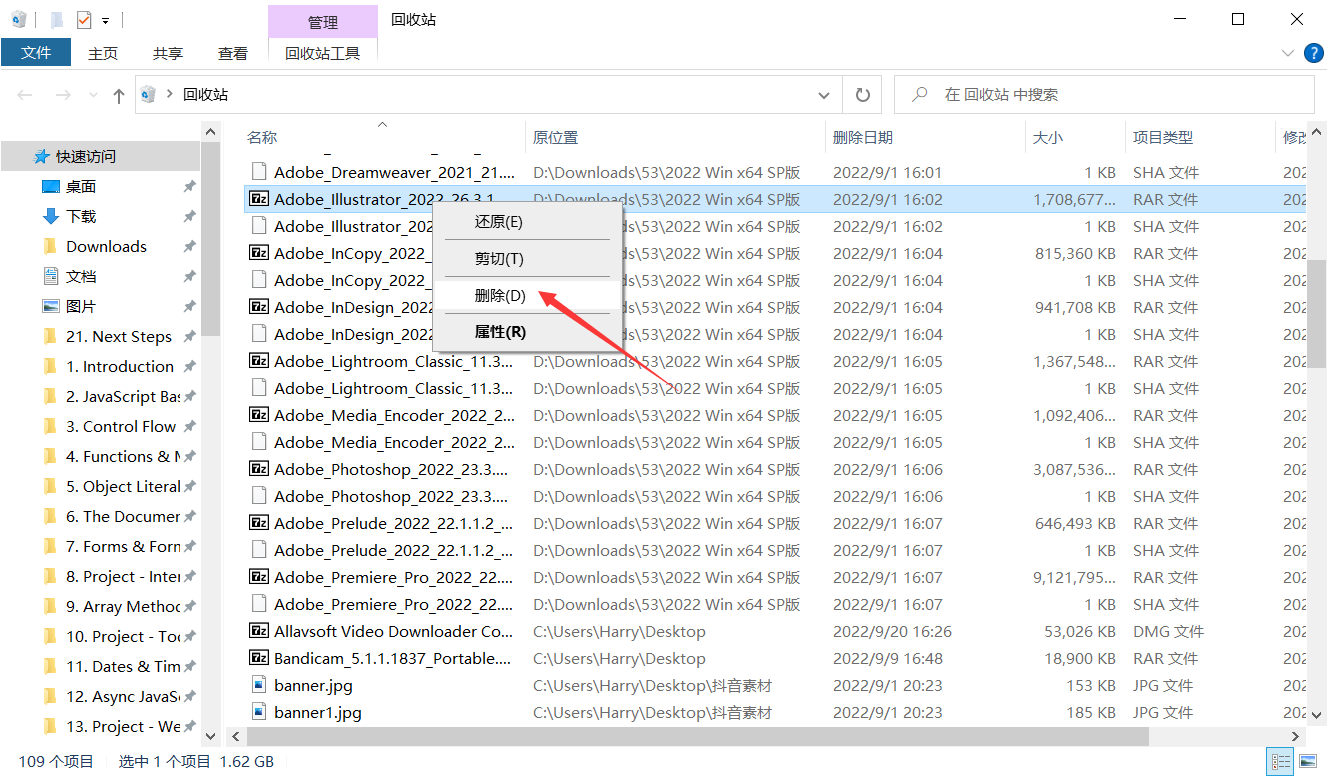
Task: Click the file list horizontal scrollbar
Action: tap(697, 736)
